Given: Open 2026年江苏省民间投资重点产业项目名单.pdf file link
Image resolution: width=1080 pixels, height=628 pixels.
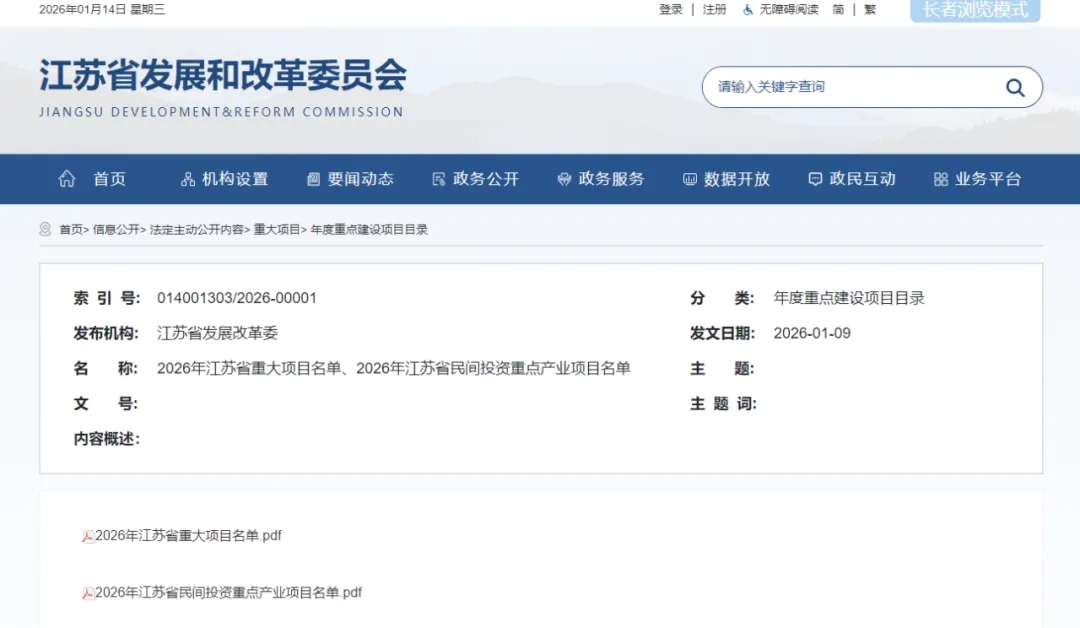Looking at the screenshot, I should (x=228, y=593).
